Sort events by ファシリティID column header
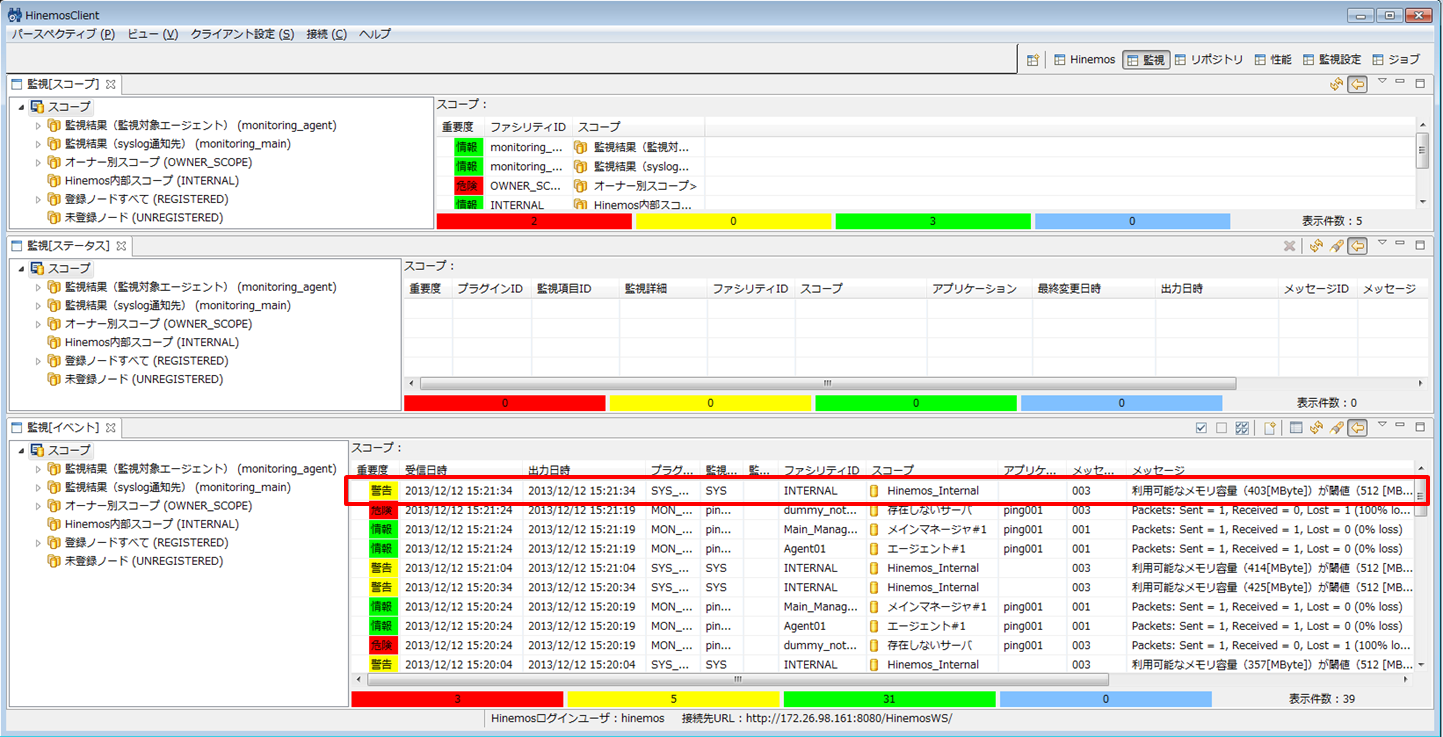 (822, 470)
